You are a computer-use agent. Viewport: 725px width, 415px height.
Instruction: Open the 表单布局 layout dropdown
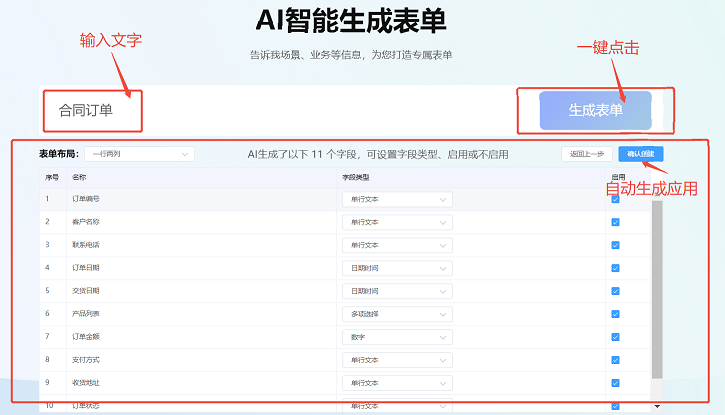[x=139, y=154]
